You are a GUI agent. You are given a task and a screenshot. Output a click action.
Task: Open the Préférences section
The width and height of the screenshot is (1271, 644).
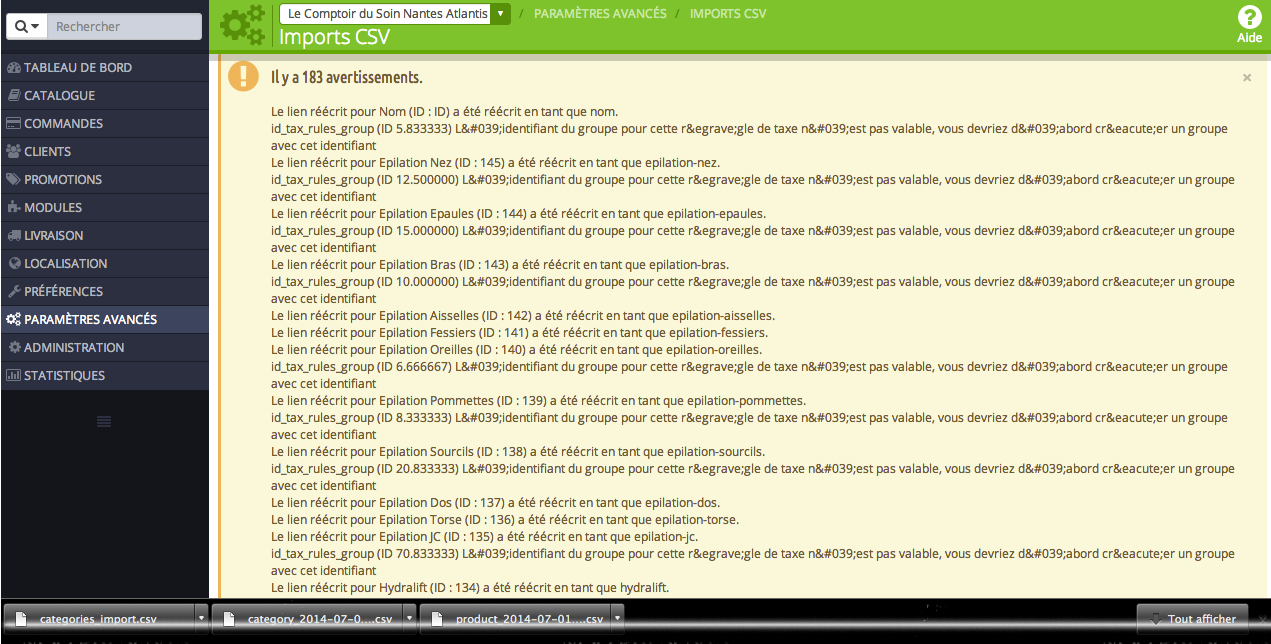tap(105, 292)
